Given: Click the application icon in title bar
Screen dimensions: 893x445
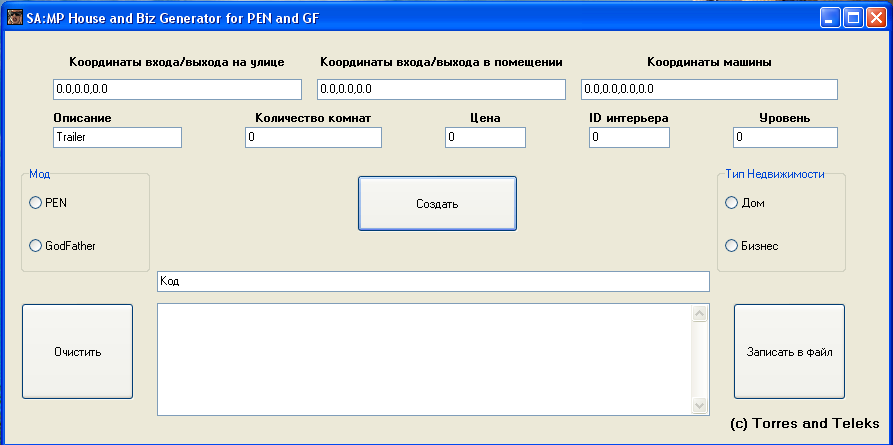Looking at the screenshot, I should (15, 18).
